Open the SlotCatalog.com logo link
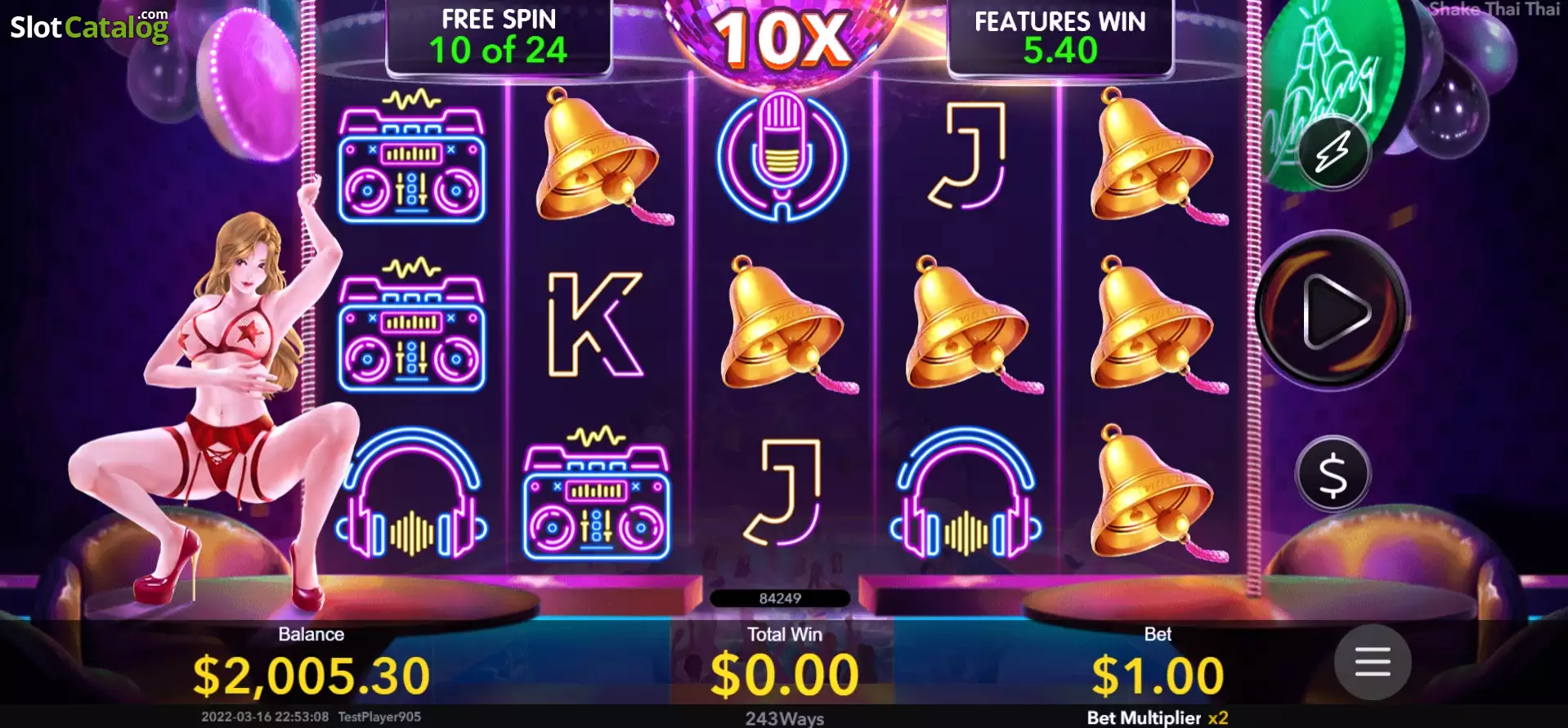The image size is (1568, 728). point(89,26)
